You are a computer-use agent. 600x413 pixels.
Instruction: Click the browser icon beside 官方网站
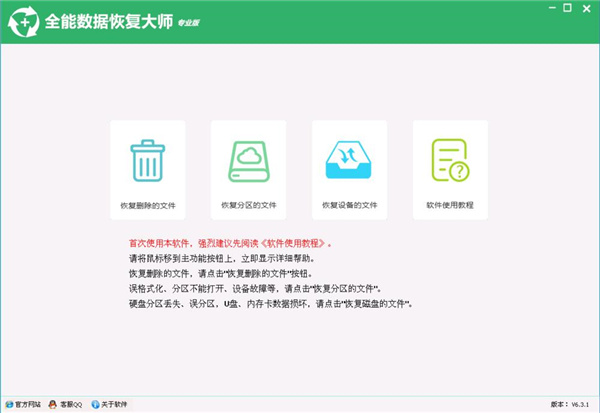coord(9,404)
